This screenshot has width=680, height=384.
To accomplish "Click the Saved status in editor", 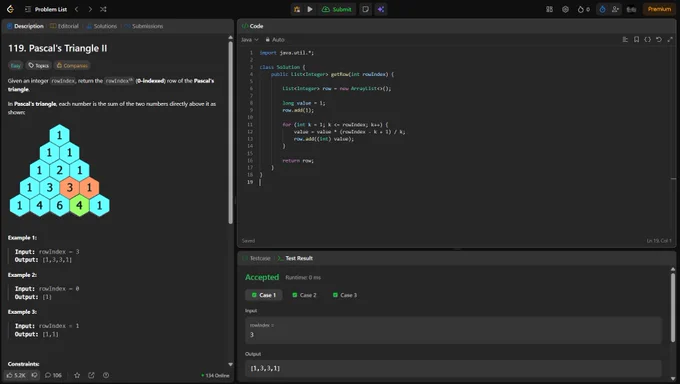I will coord(248,241).
